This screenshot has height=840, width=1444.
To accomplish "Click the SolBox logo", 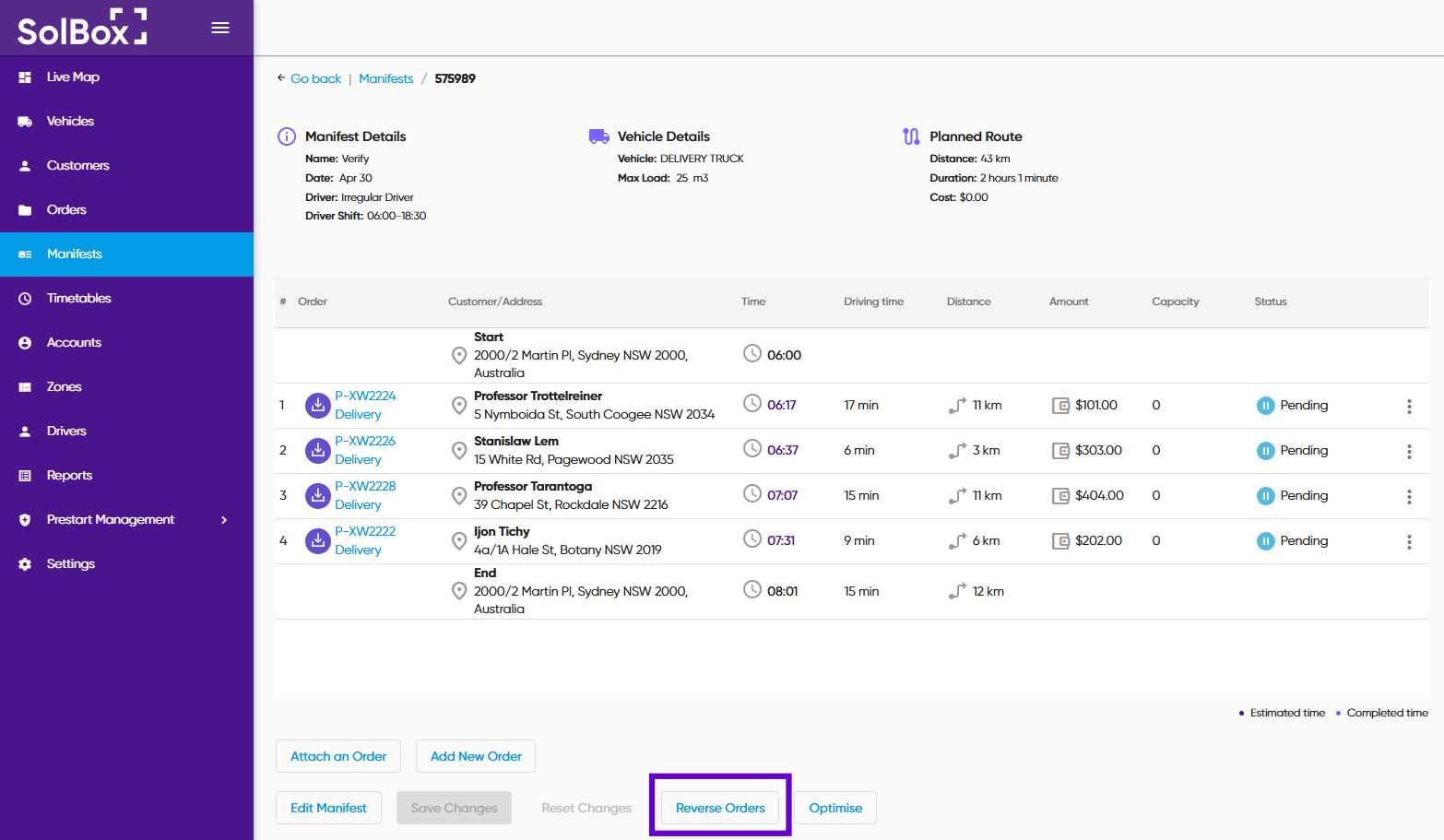I will pos(82,28).
